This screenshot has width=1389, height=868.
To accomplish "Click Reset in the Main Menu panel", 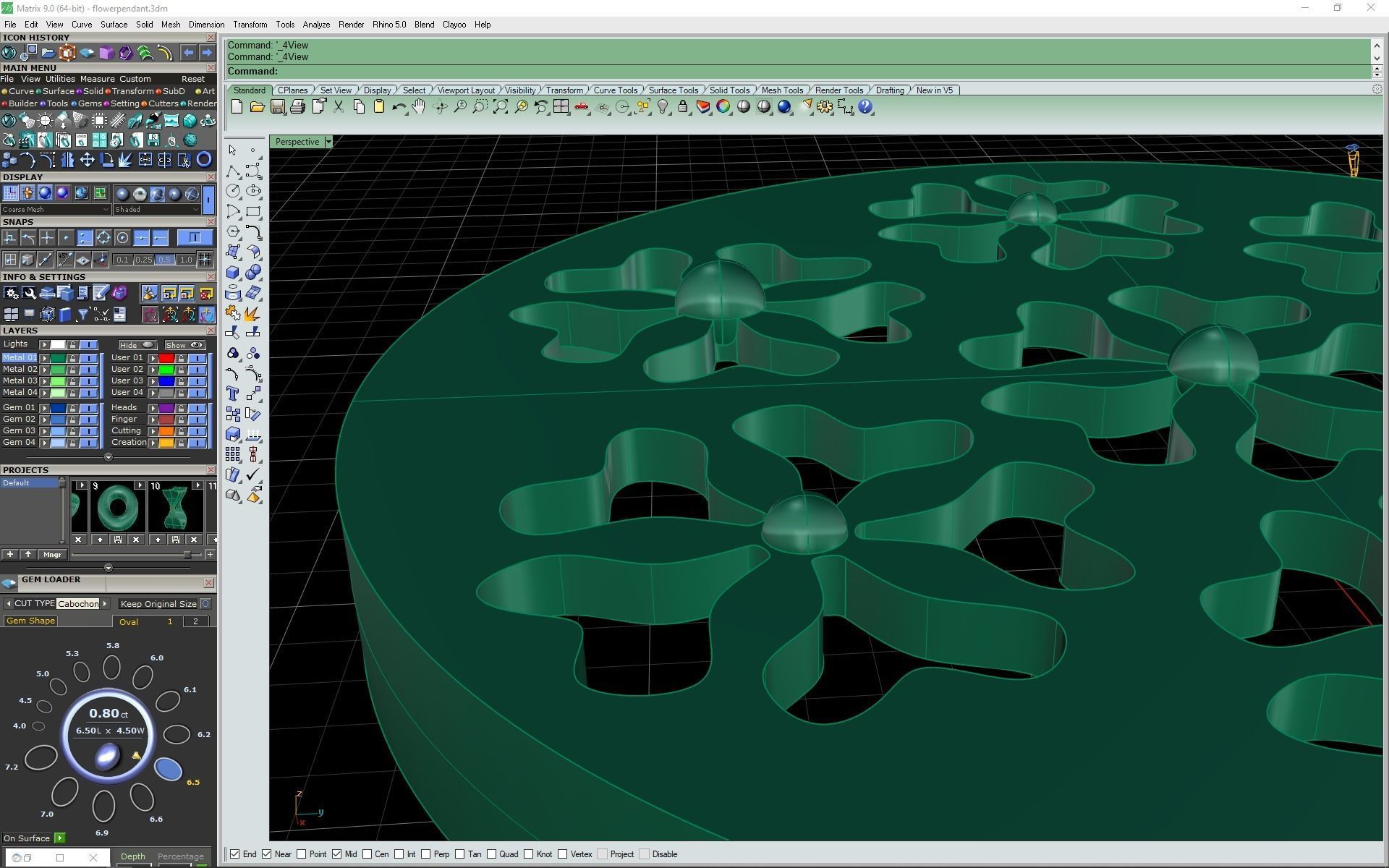I will pos(192,80).
